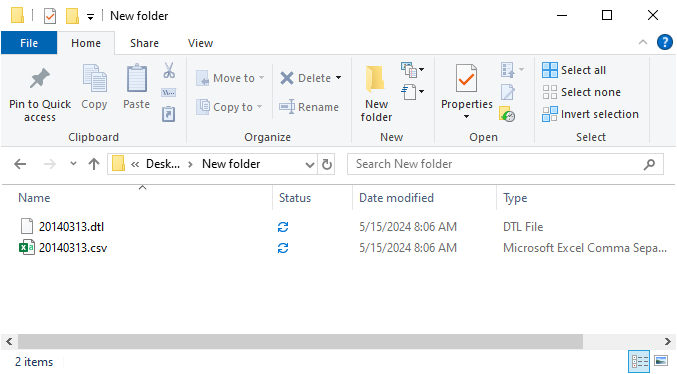
Task: Click the New folder breadcrumb segment
Action: (231, 164)
